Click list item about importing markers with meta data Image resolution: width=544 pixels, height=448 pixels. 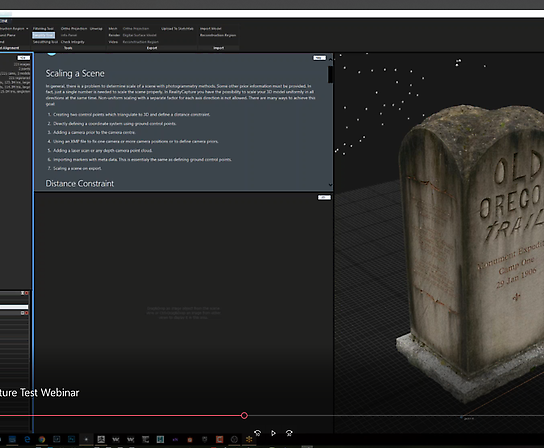coord(142,160)
